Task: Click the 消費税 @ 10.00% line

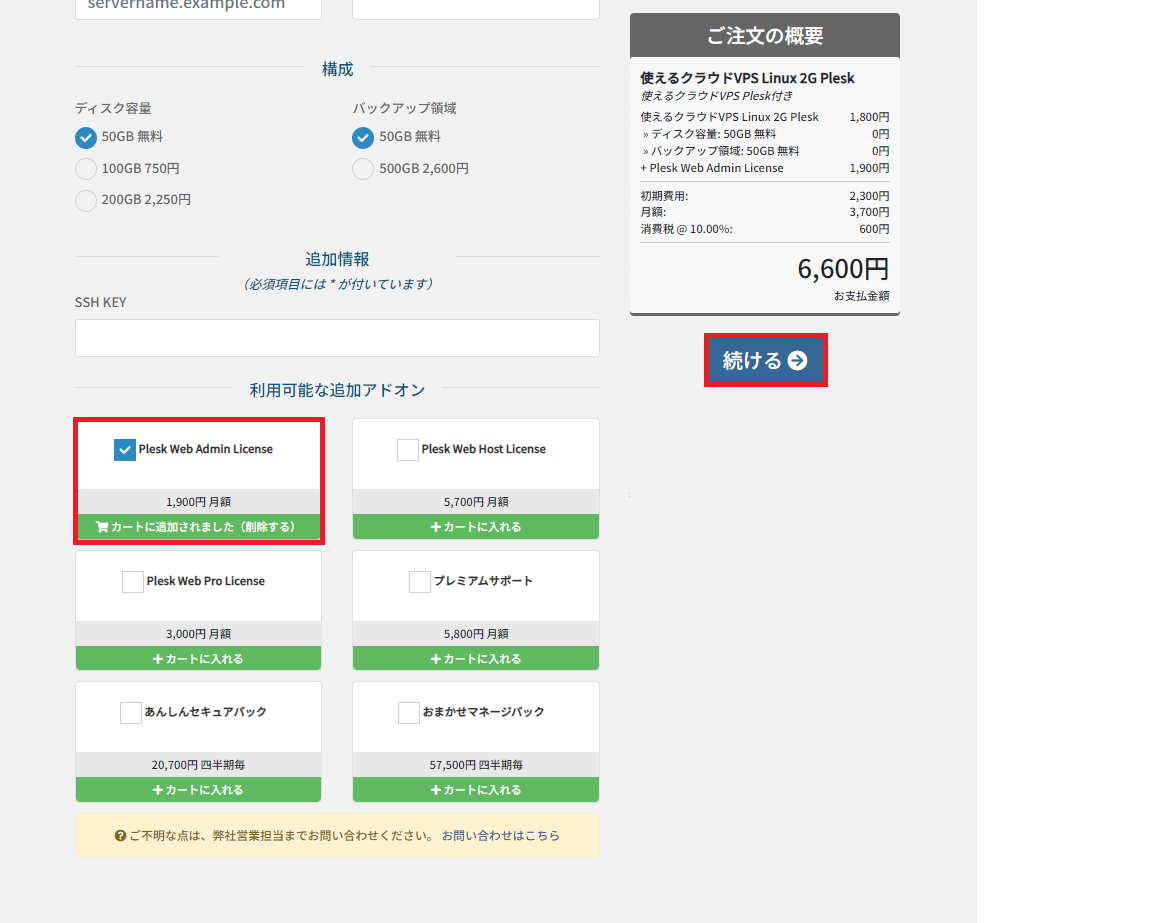Action: click(x=765, y=229)
